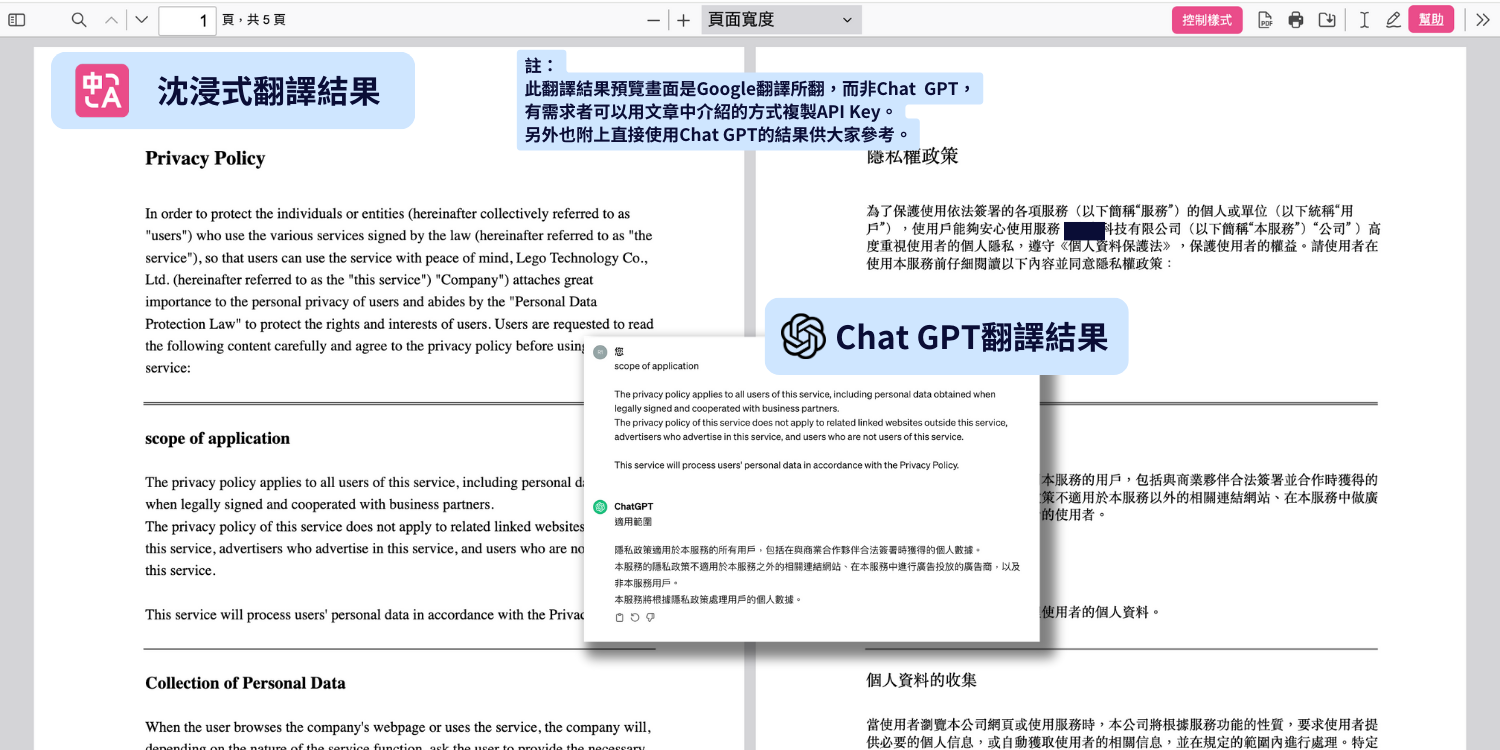This screenshot has height=750, width=1500.
Task: Select the text annotation tool
Action: [1364, 20]
